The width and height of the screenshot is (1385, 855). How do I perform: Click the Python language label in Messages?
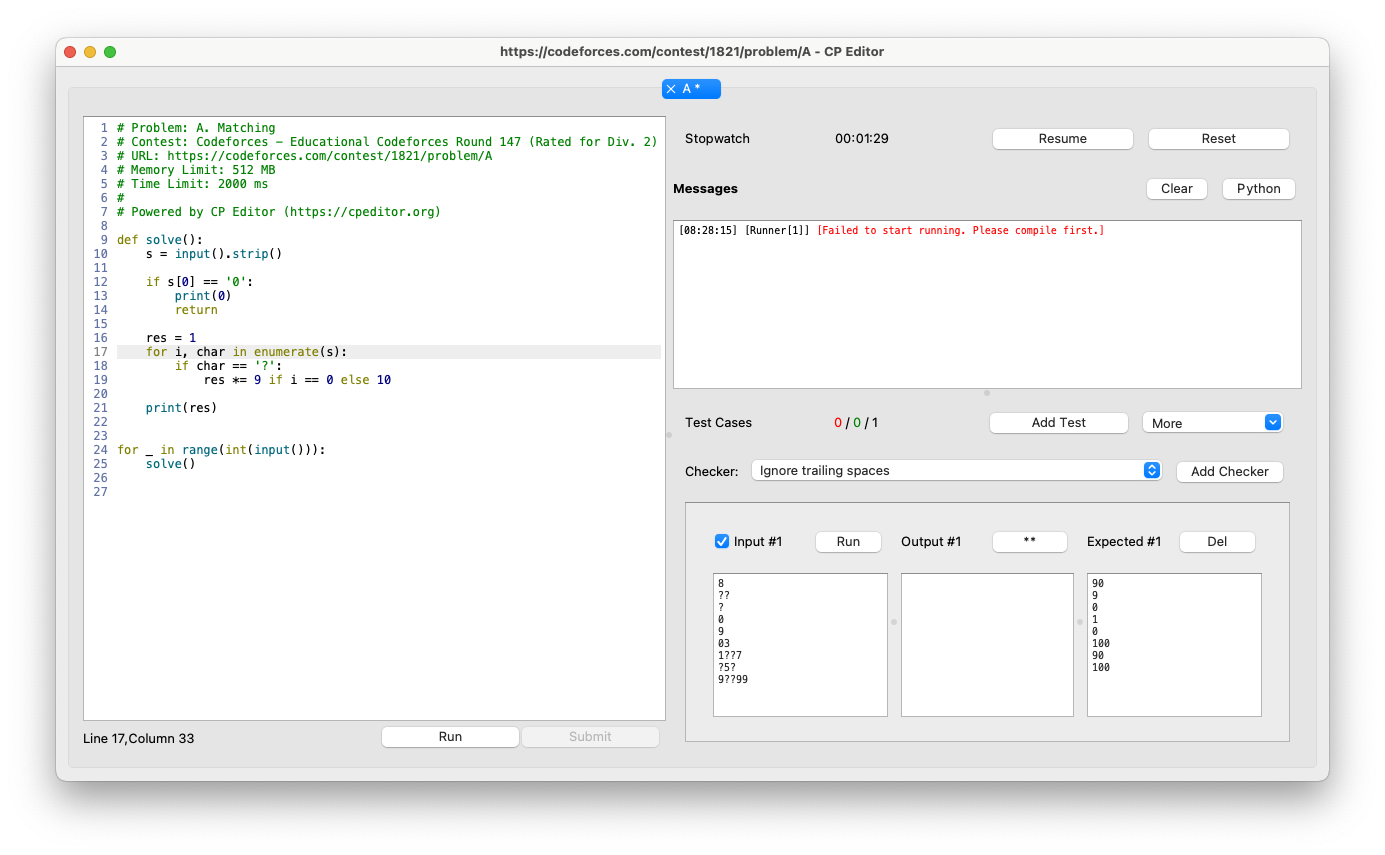[x=1258, y=188]
